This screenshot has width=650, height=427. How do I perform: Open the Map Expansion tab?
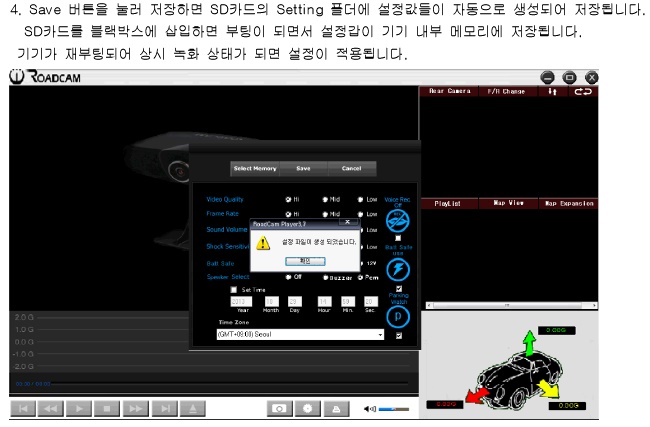point(568,204)
